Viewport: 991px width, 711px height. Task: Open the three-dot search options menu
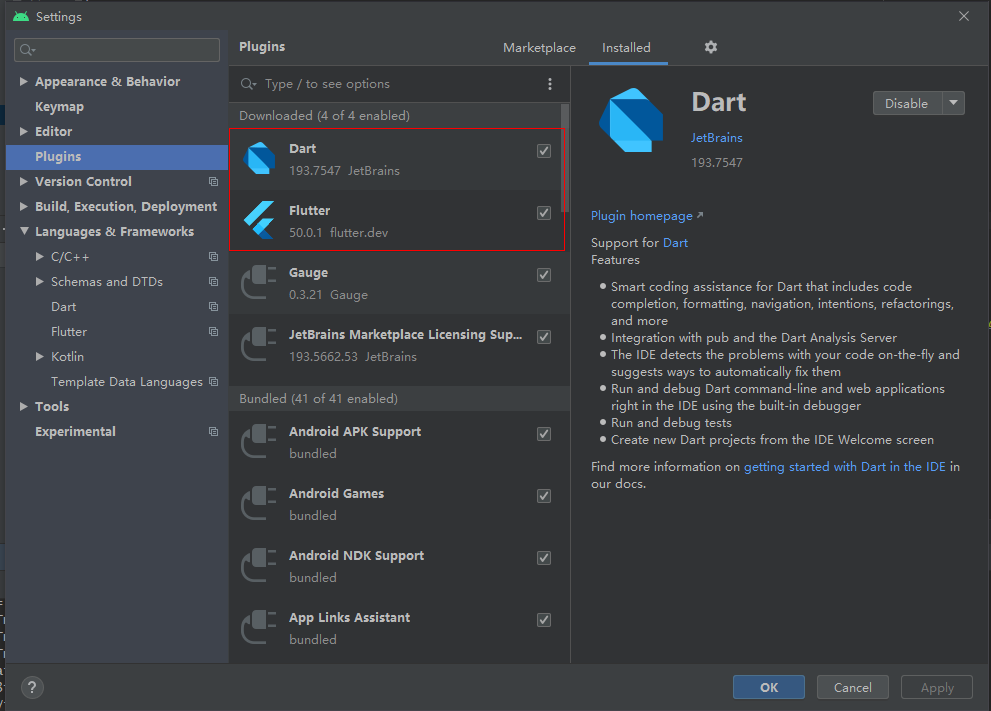(550, 84)
